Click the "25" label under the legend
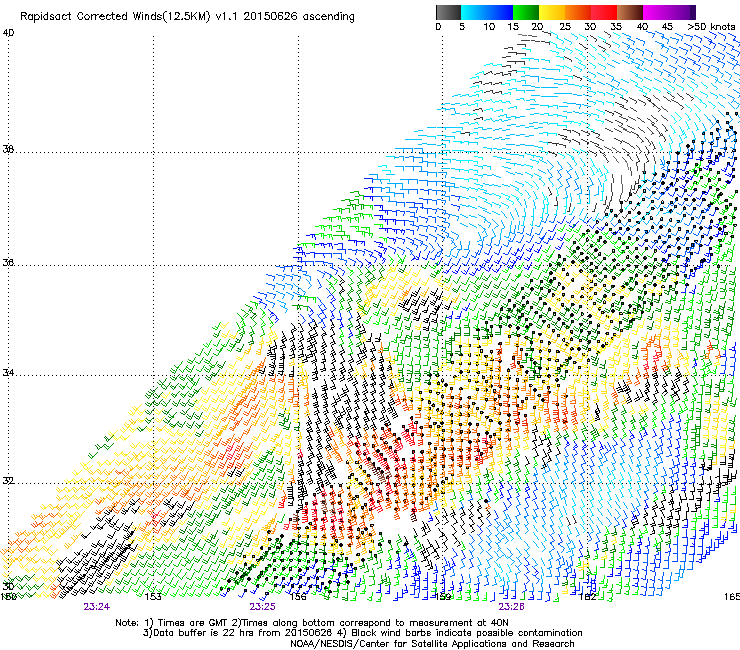This screenshot has width=740, height=650. pos(565,26)
